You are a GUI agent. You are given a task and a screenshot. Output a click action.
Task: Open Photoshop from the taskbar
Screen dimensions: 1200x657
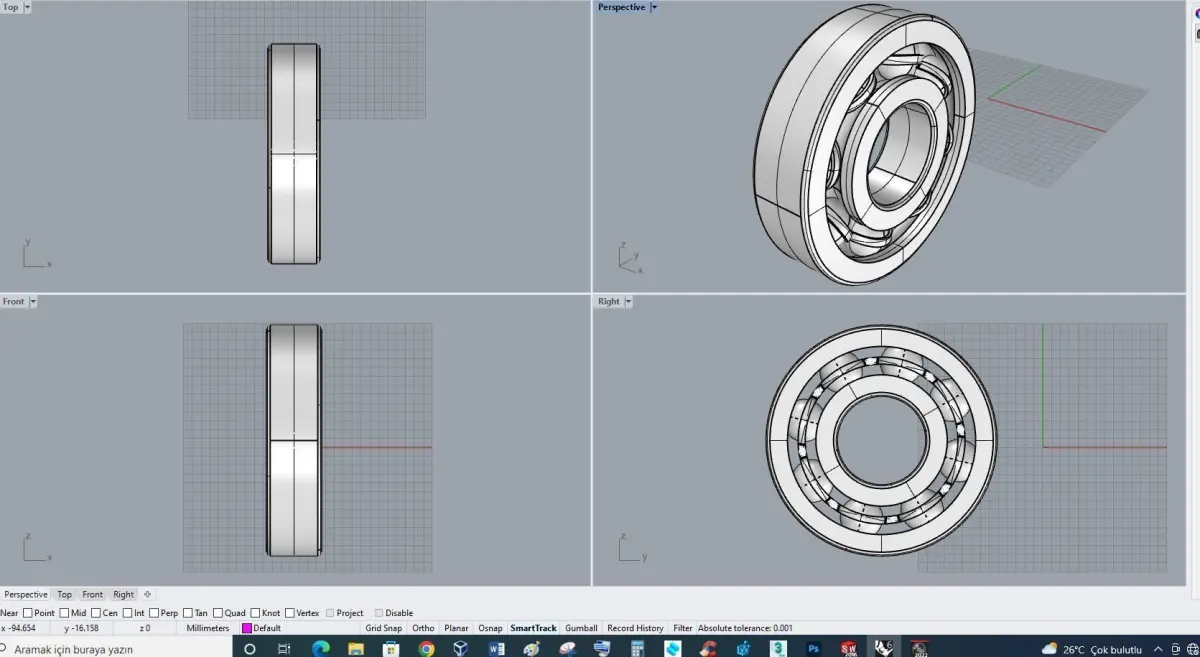pyautogui.click(x=814, y=648)
